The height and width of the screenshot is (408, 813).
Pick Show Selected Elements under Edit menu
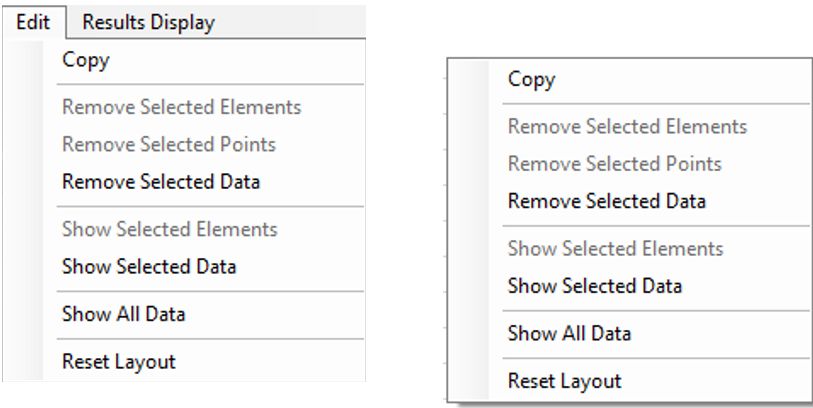210,229
